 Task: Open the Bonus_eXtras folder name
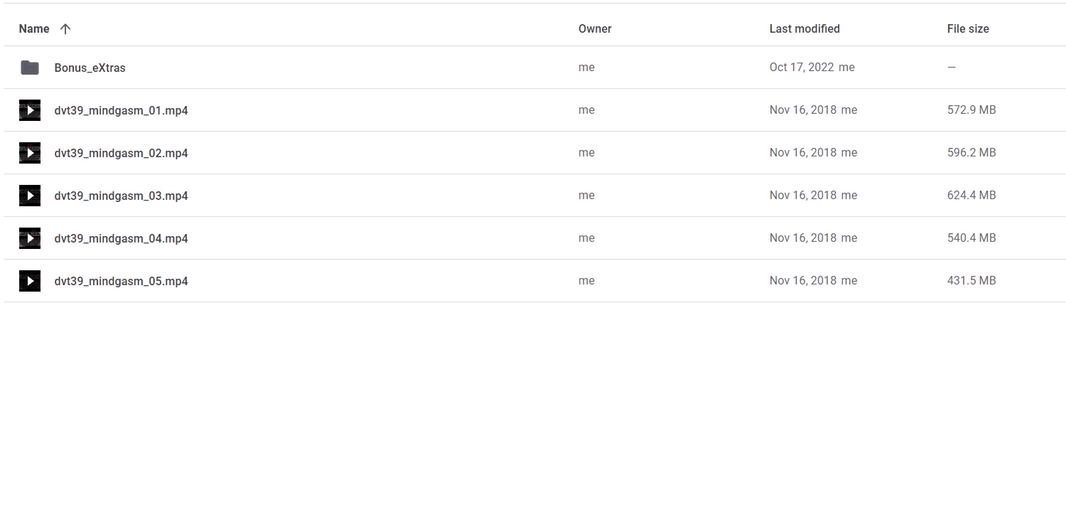[x=90, y=68]
